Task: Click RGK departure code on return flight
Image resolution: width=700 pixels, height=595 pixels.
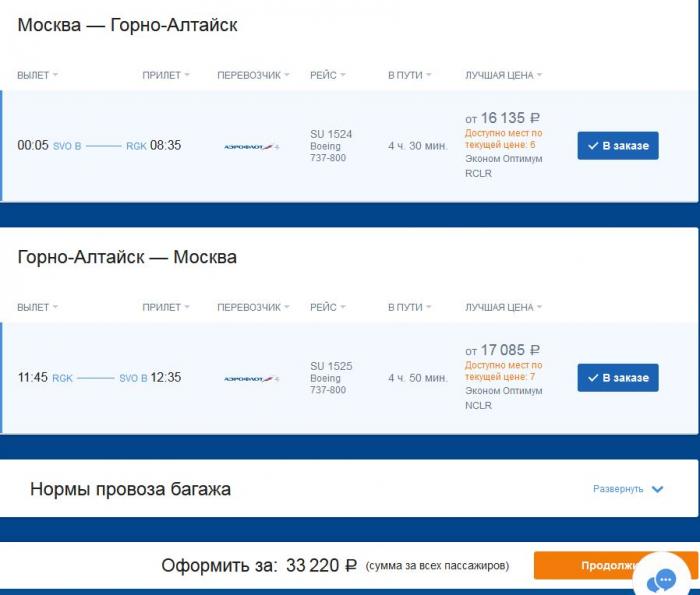Action: tap(62, 378)
